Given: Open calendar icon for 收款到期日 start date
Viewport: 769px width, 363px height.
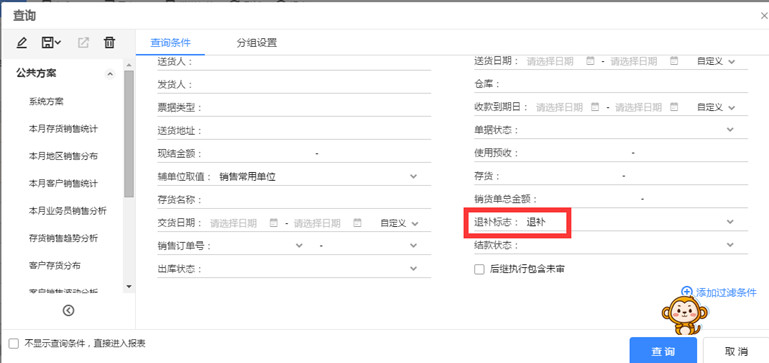Looking at the screenshot, I should (595, 106).
